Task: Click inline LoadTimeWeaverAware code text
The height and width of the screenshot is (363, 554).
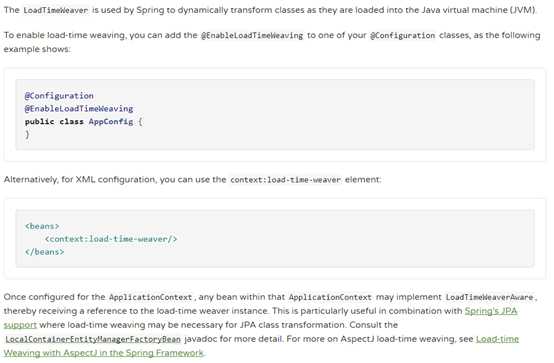Action: click(x=489, y=297)
